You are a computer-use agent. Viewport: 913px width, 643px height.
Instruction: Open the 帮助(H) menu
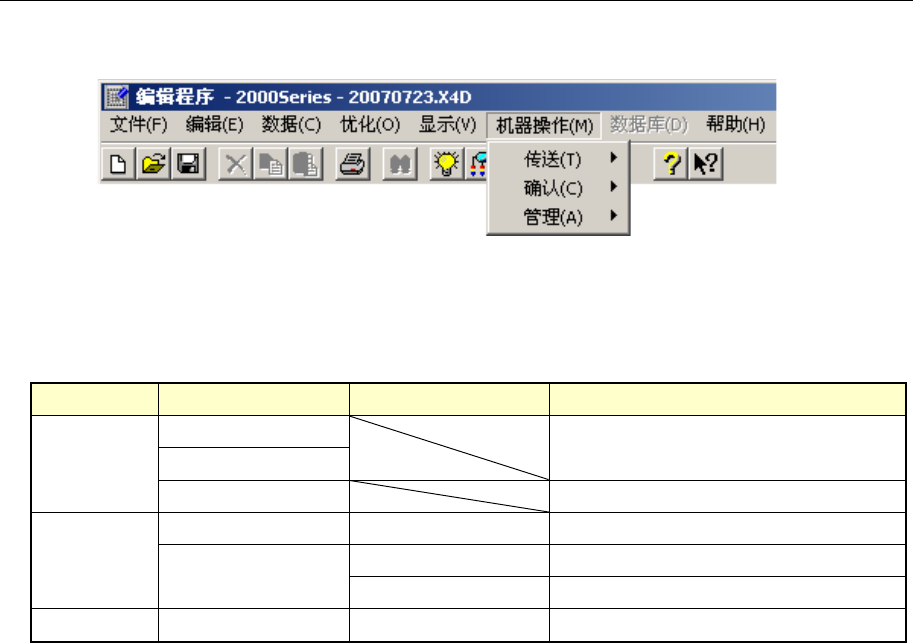(x=735, y=125)
